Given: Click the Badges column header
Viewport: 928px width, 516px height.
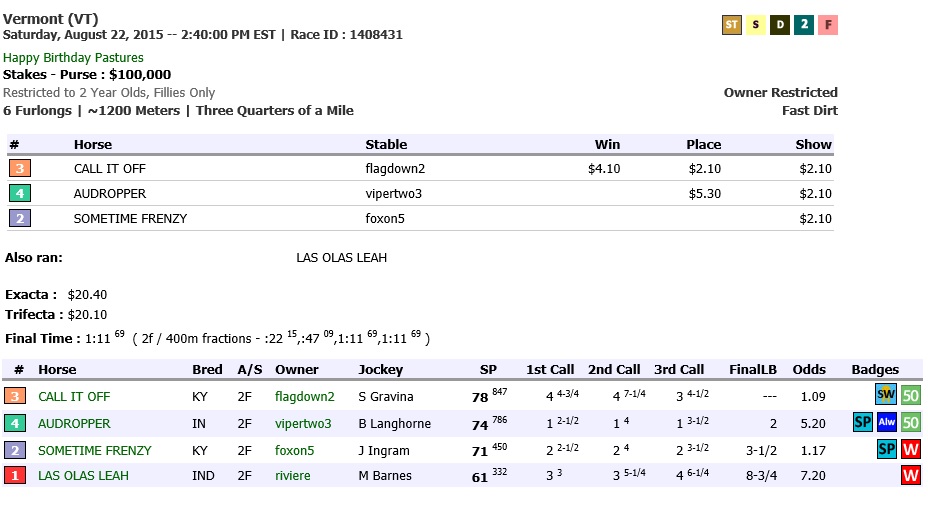Looking at the screenshot, I should click(x=875, y=370).
